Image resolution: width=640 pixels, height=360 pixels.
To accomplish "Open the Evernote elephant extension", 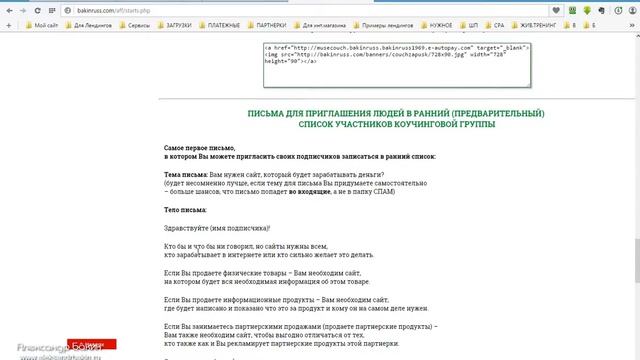I will point(602,11).
